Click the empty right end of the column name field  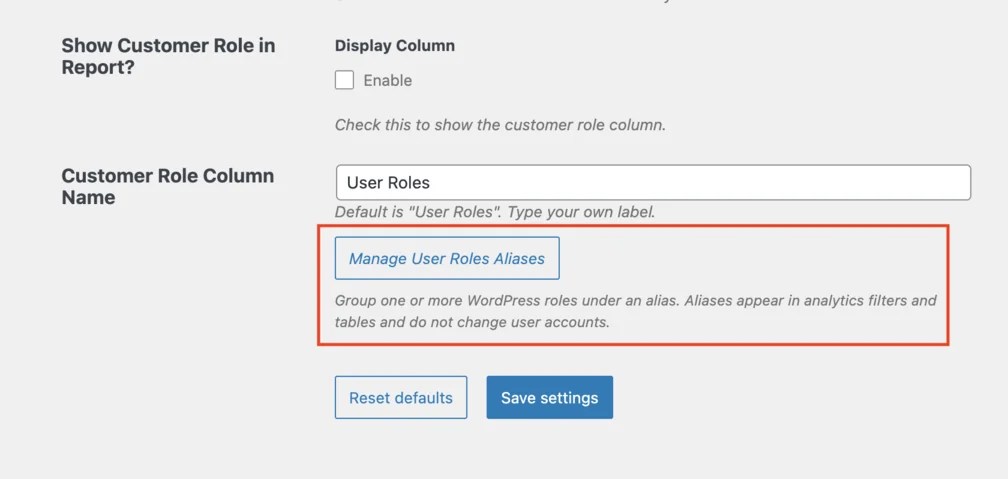tap(900, 183)
